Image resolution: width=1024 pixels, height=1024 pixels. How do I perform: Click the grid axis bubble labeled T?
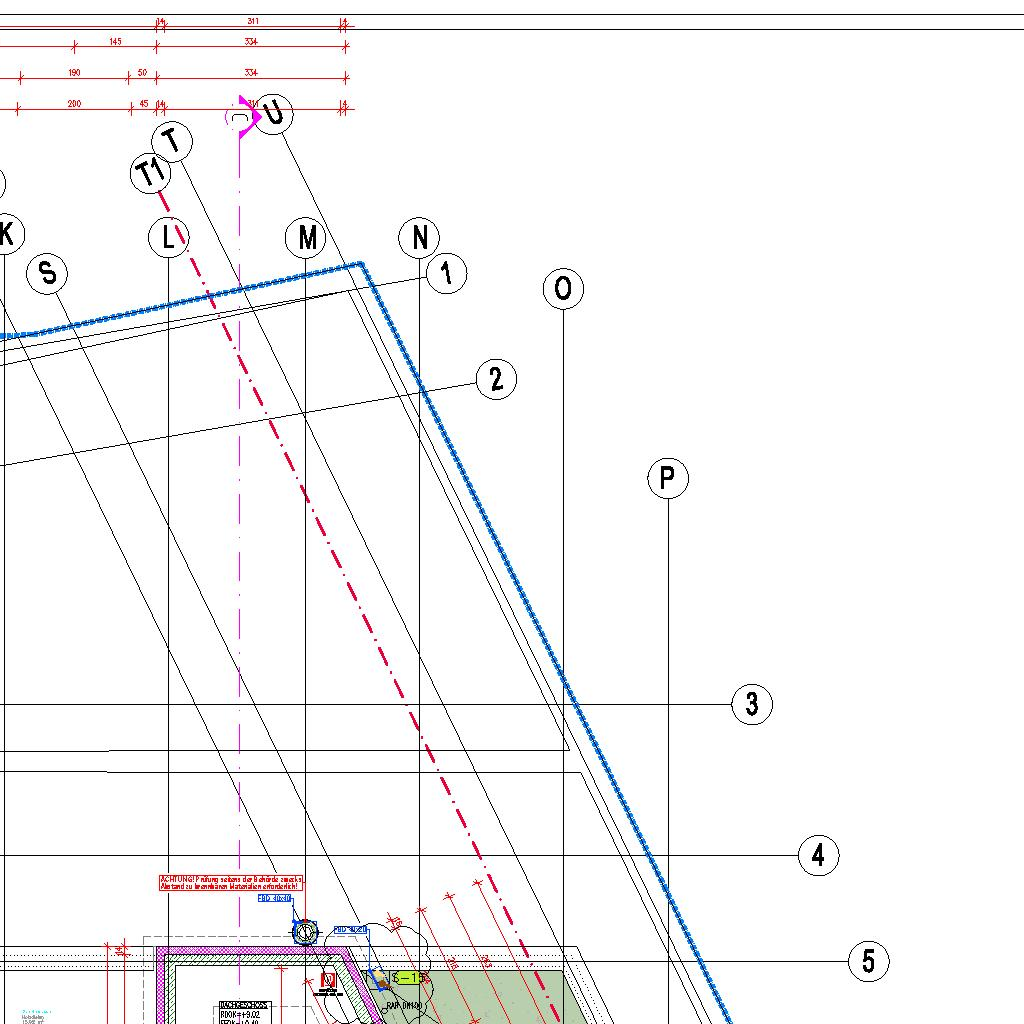(172, 142)
